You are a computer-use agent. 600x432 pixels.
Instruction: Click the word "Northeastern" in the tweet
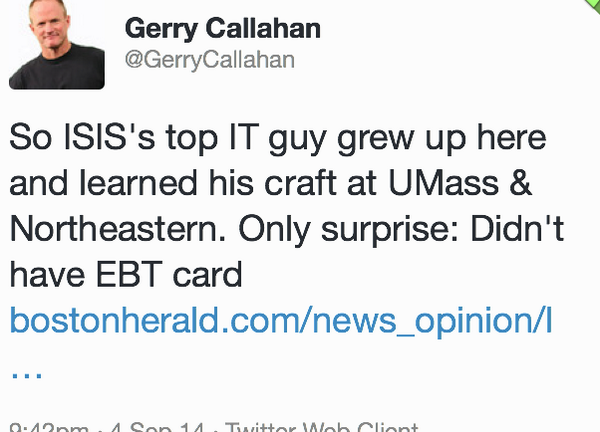[132, 229]
